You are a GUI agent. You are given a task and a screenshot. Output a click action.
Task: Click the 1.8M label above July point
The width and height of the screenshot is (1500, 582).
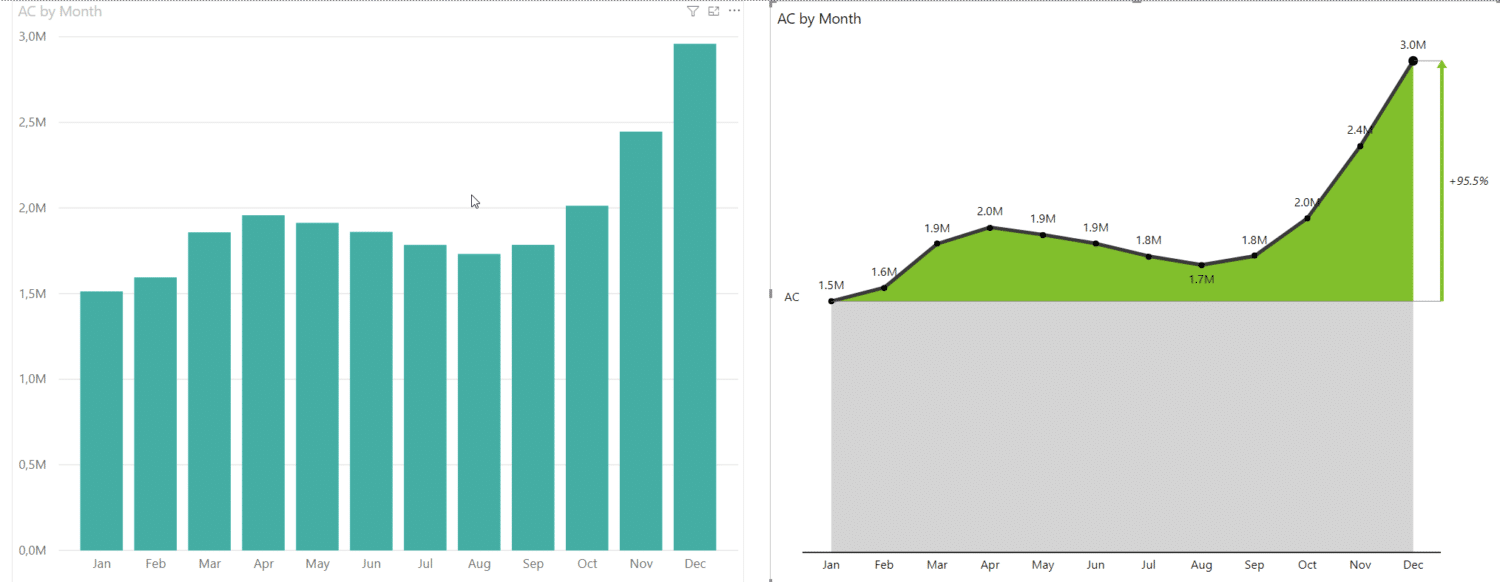pyautogui.click(x=1148, y=240)
